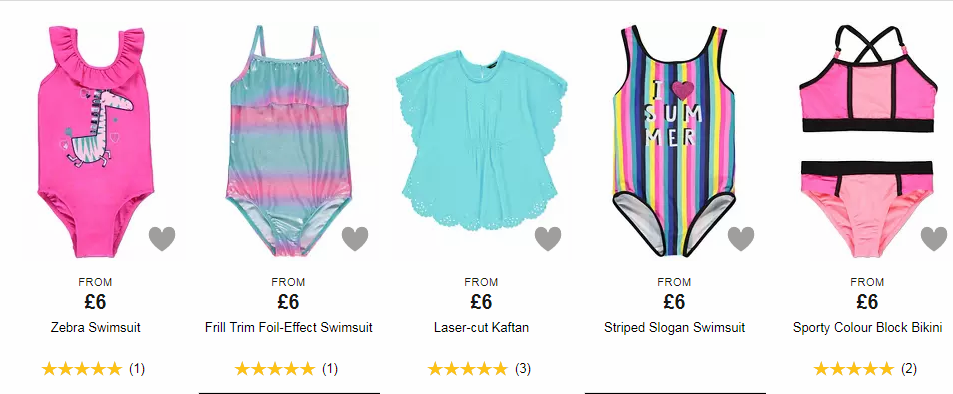Save Sporty Colour Block Bikini via heart

click(934, 238)
